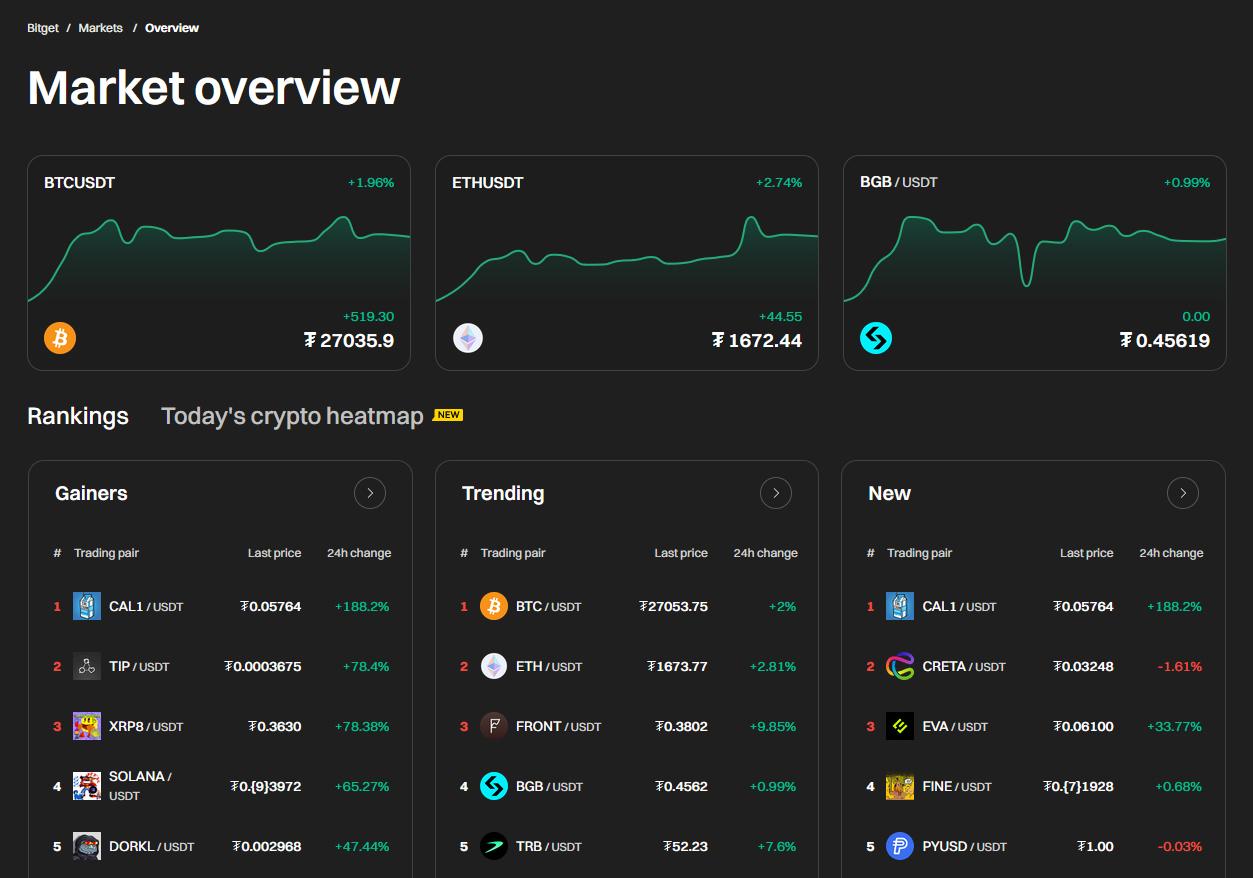
Task: Click XRP8 coin icon in Gainers
Action: point(87,726)
